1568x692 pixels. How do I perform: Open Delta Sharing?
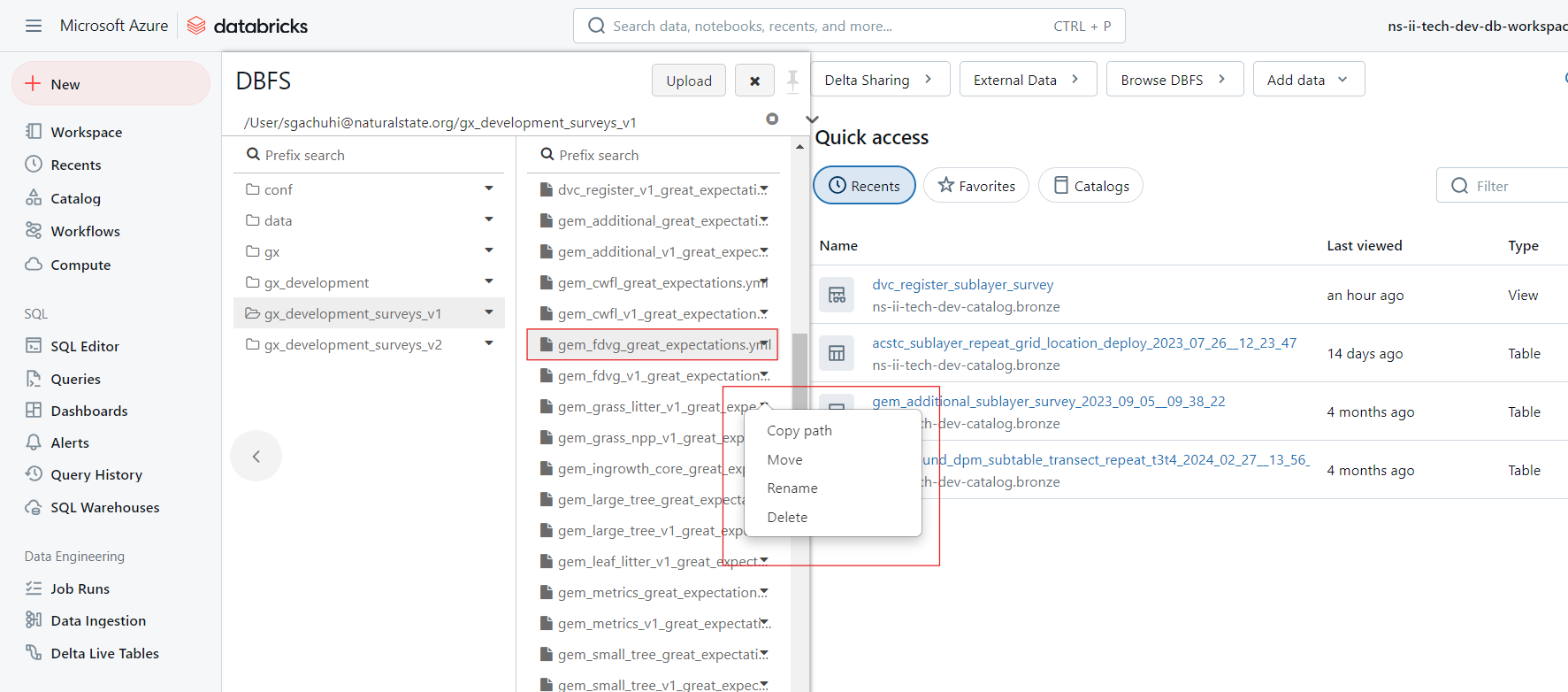[880, 80]
